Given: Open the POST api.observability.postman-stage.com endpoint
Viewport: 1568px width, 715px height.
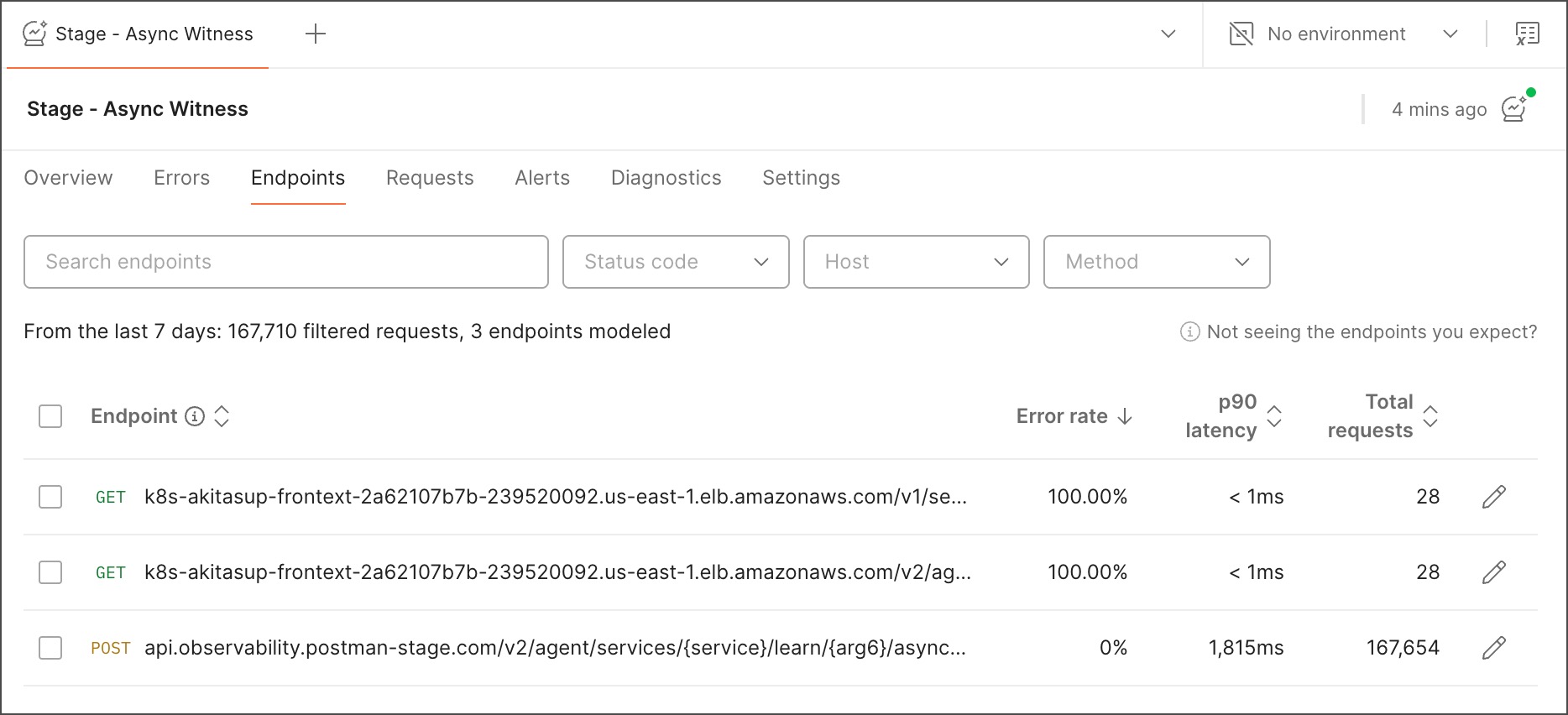Looking at the screenshot, I should click(554, 648).
